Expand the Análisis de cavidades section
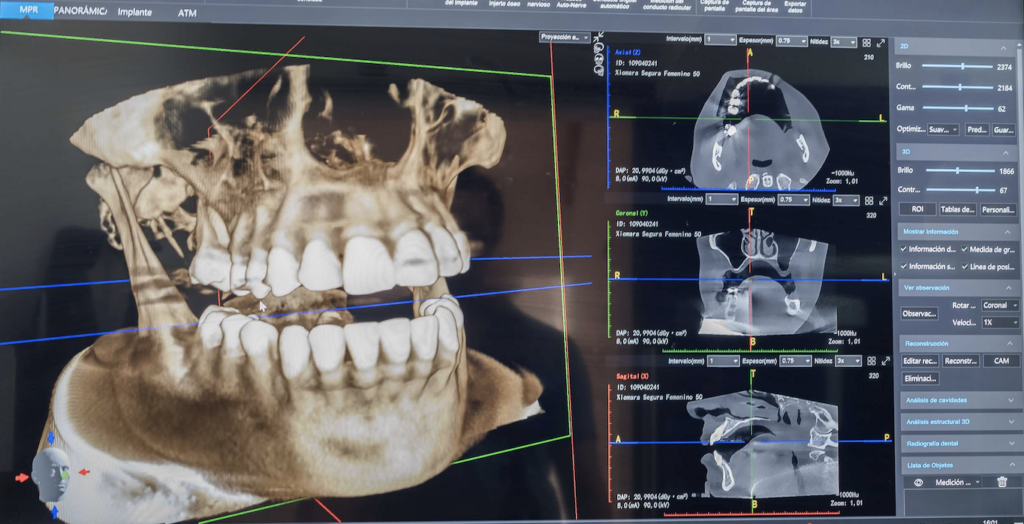Screen dimensions: 1024x524 click(x=957, y=400)
